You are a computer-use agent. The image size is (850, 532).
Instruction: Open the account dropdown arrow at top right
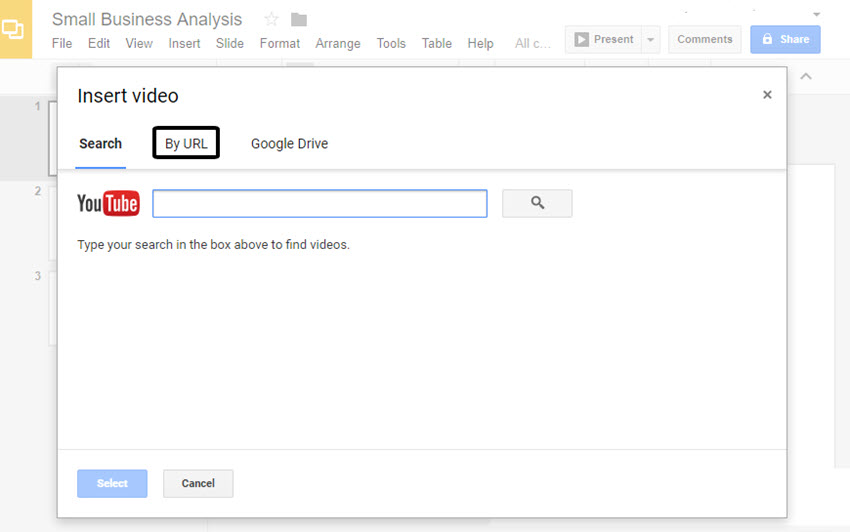[x=816, y=14]
